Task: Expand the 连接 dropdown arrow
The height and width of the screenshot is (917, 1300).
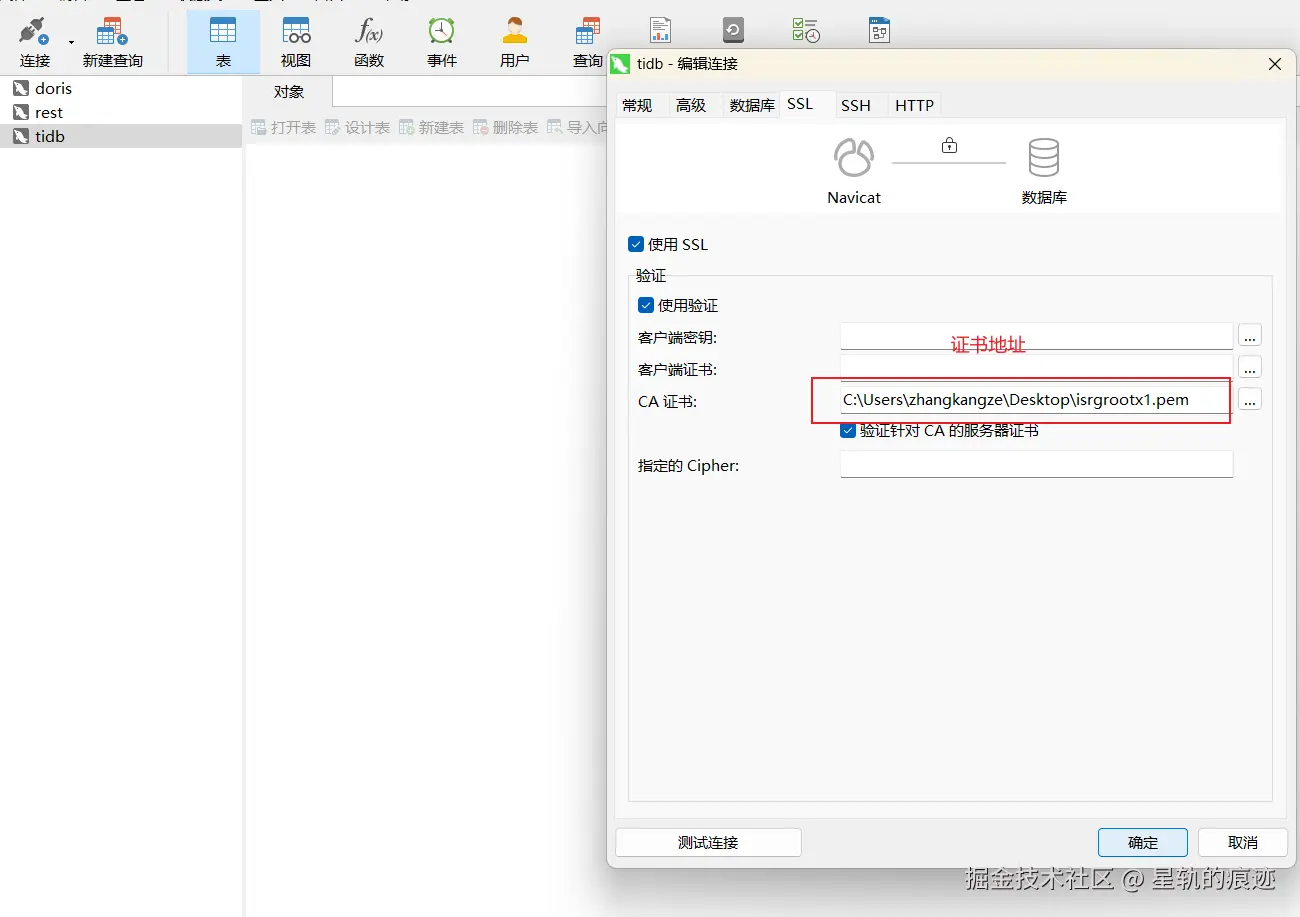Action: [x=71, y=43]
